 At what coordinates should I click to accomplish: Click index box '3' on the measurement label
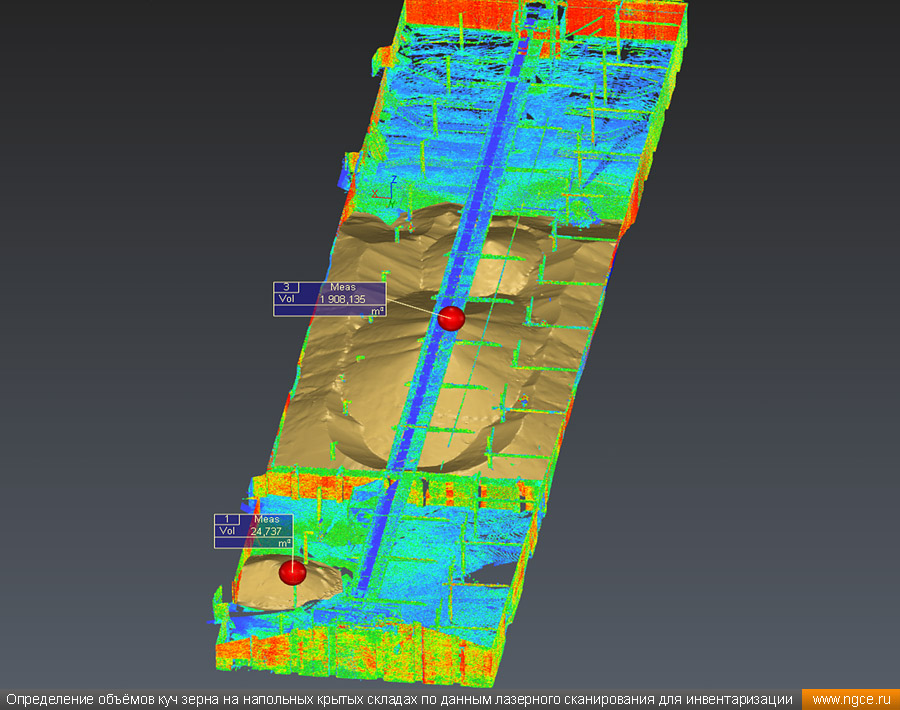click(286, 287)
